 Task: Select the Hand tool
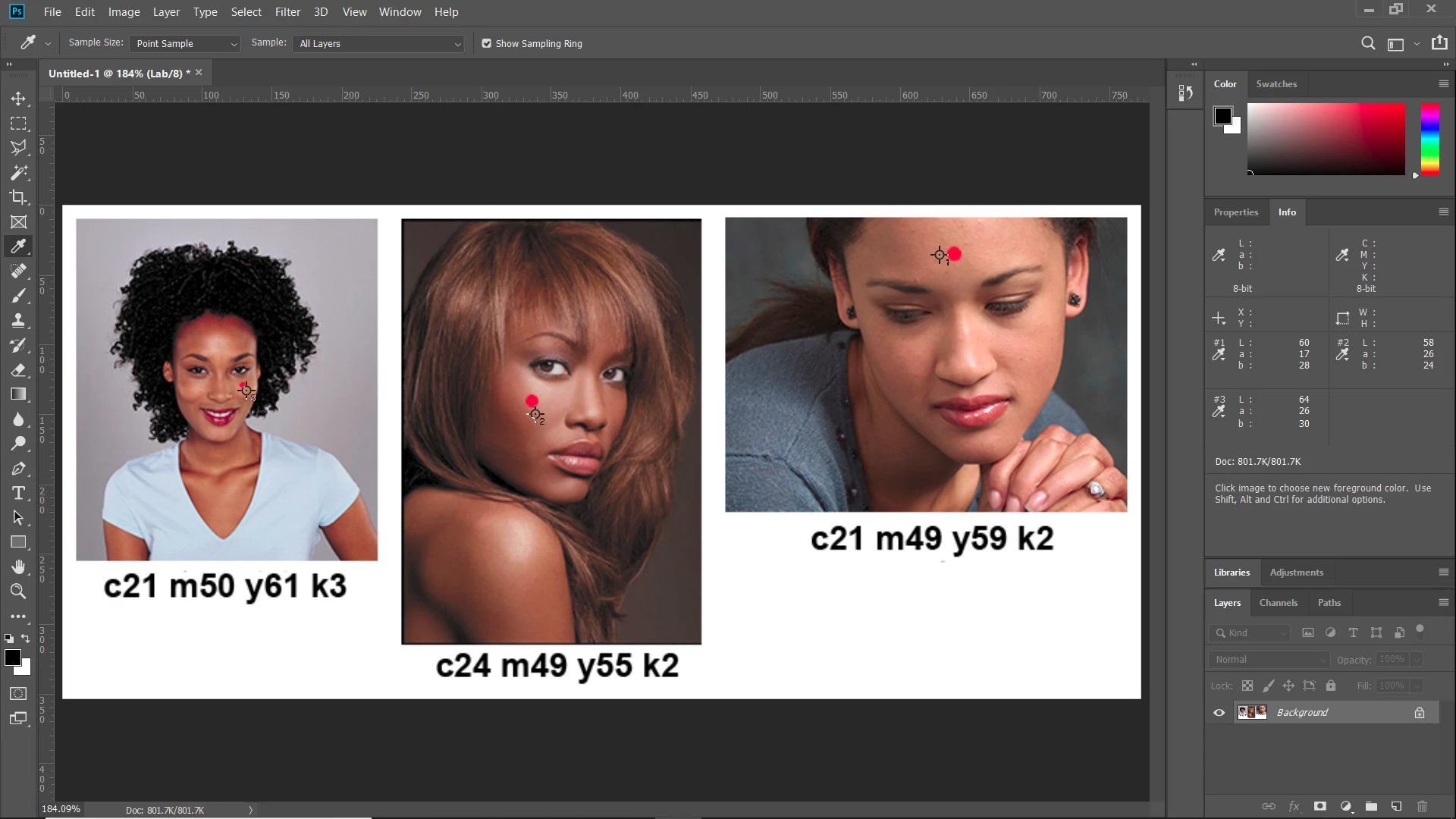pos(18,567)
